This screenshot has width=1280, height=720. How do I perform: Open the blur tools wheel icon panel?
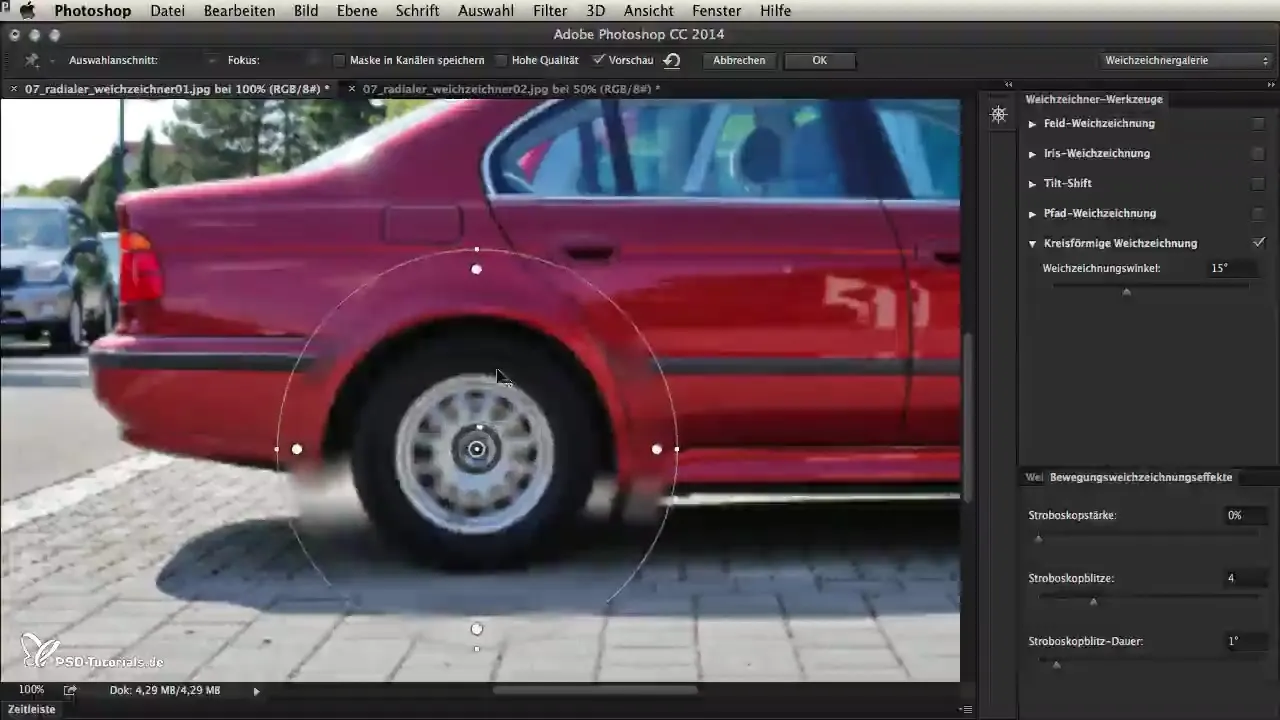pyautogui.click(x=998, y=115)
